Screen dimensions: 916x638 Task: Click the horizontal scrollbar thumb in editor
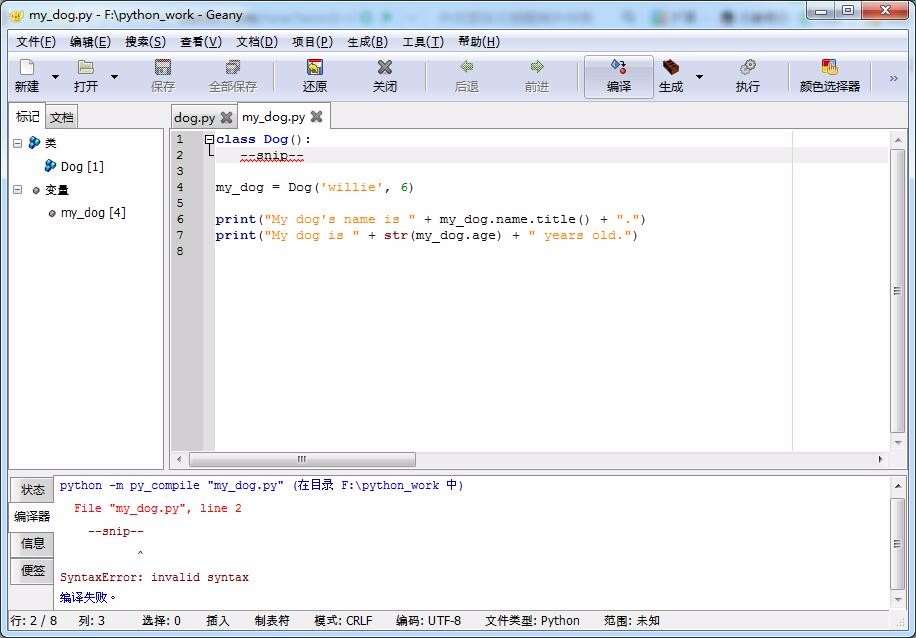point(302,459)
